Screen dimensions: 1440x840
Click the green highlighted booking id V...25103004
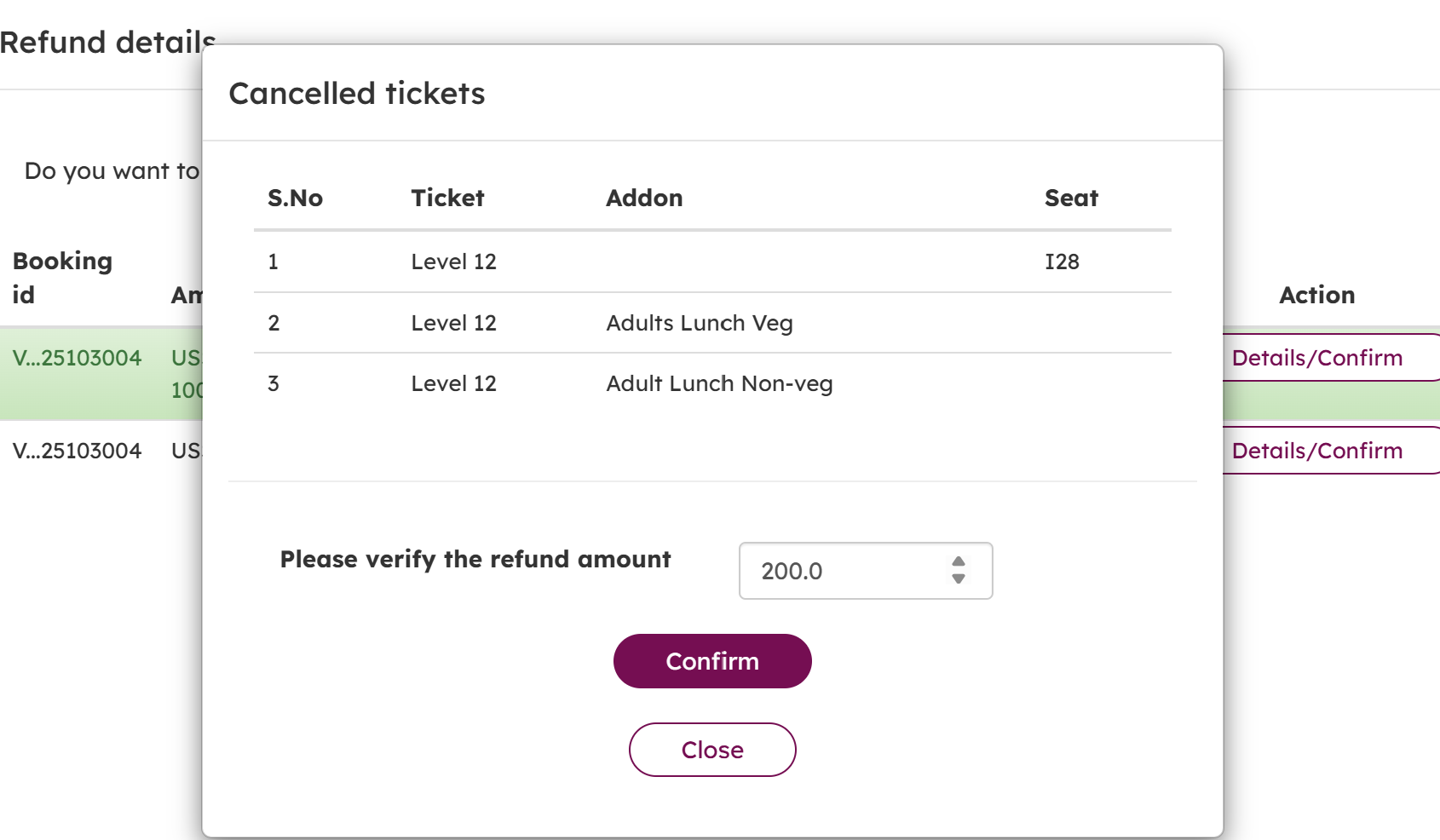click(77, 358)
